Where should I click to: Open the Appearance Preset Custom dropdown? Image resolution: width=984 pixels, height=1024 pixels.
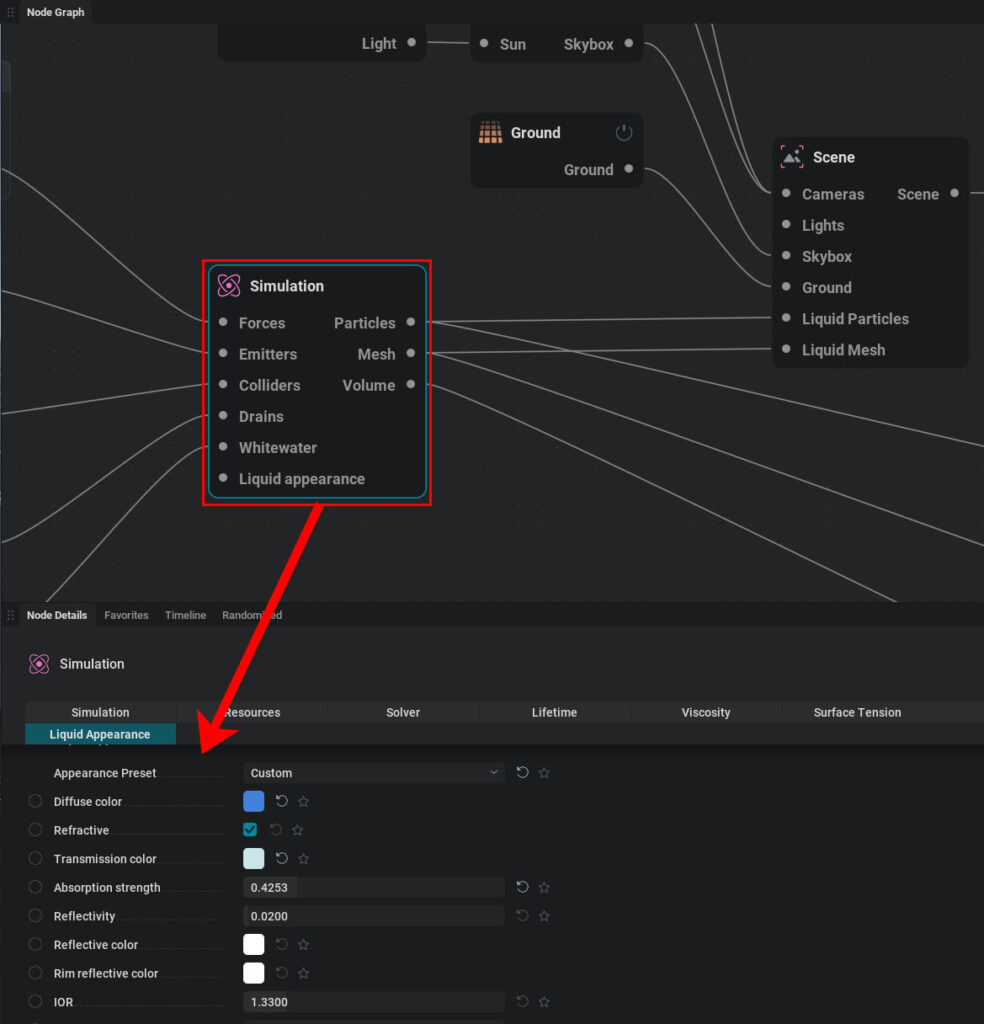pos(374,773)
